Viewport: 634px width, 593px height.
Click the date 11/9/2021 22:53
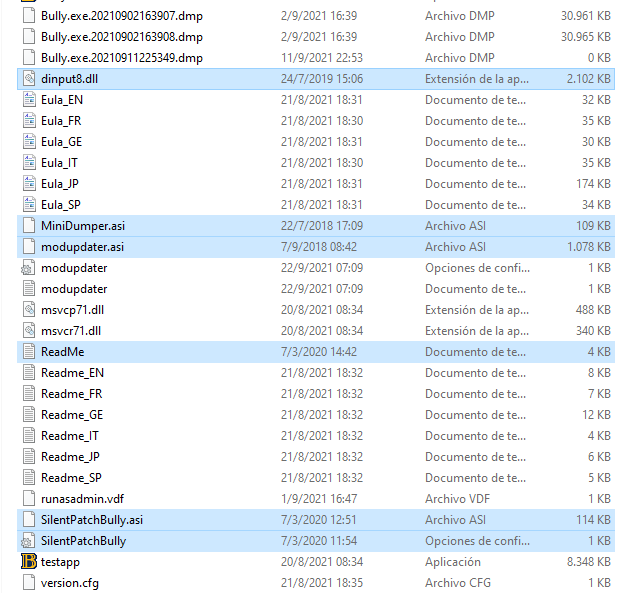[322, 58]
